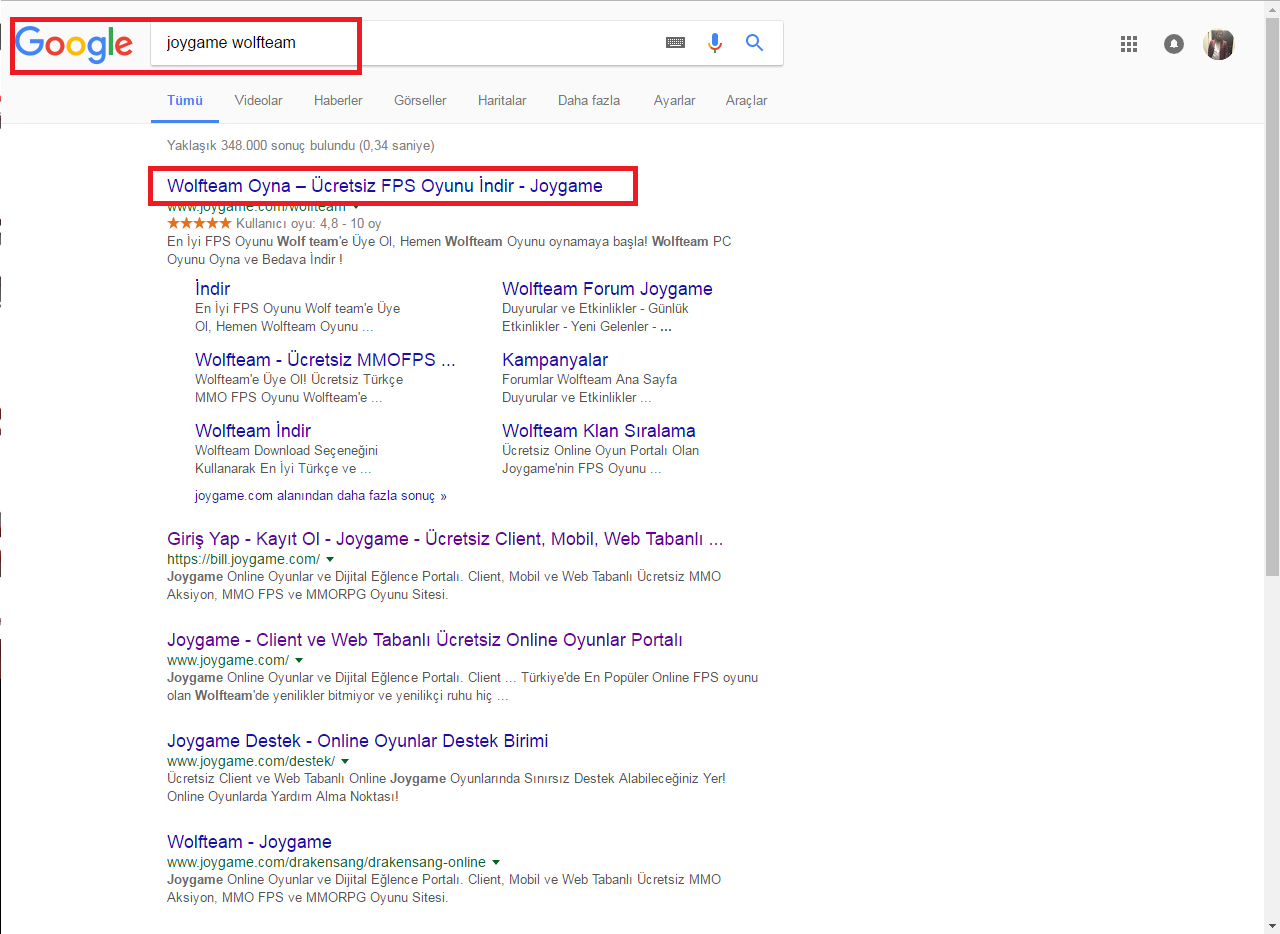Open the Araçlar tools
1280x934 pixels.
(746, 100)
